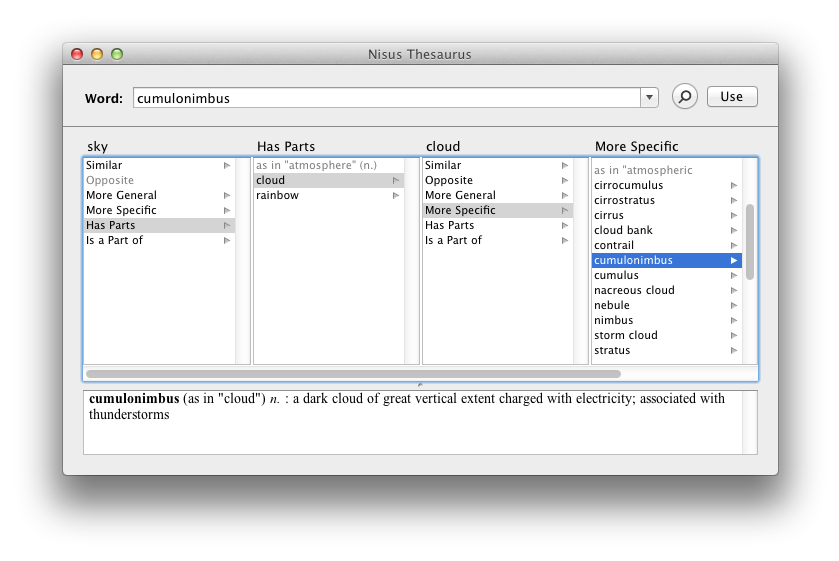Screen dimensions: 839x561
Task: Choose cirrus from the list
Action: coord(666,215)
